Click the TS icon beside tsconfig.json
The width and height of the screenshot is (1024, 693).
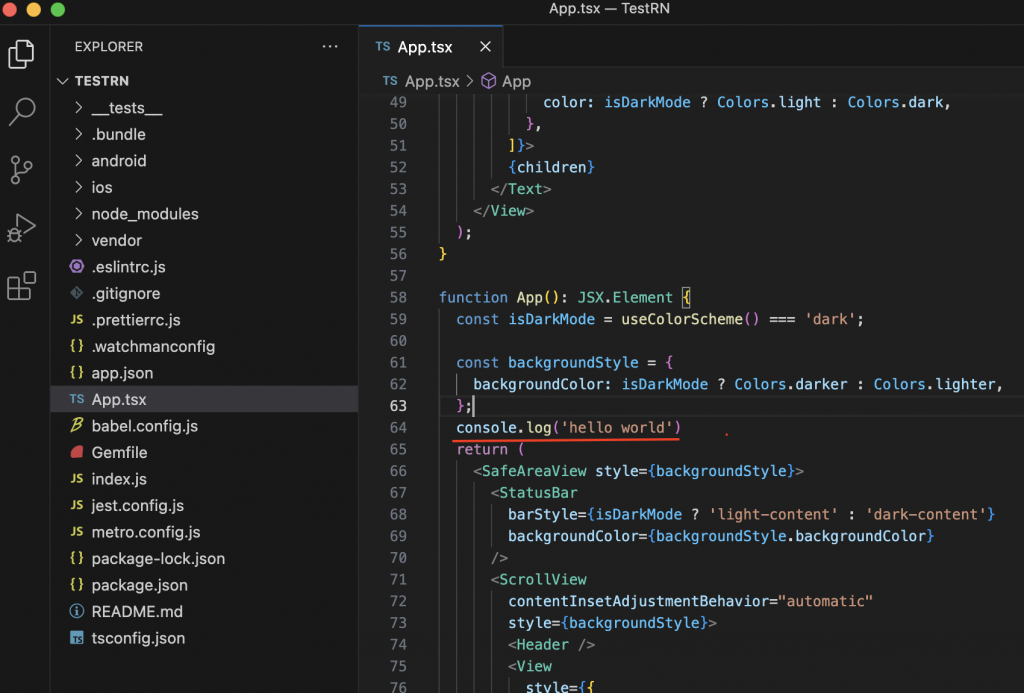tap(76, 638)
